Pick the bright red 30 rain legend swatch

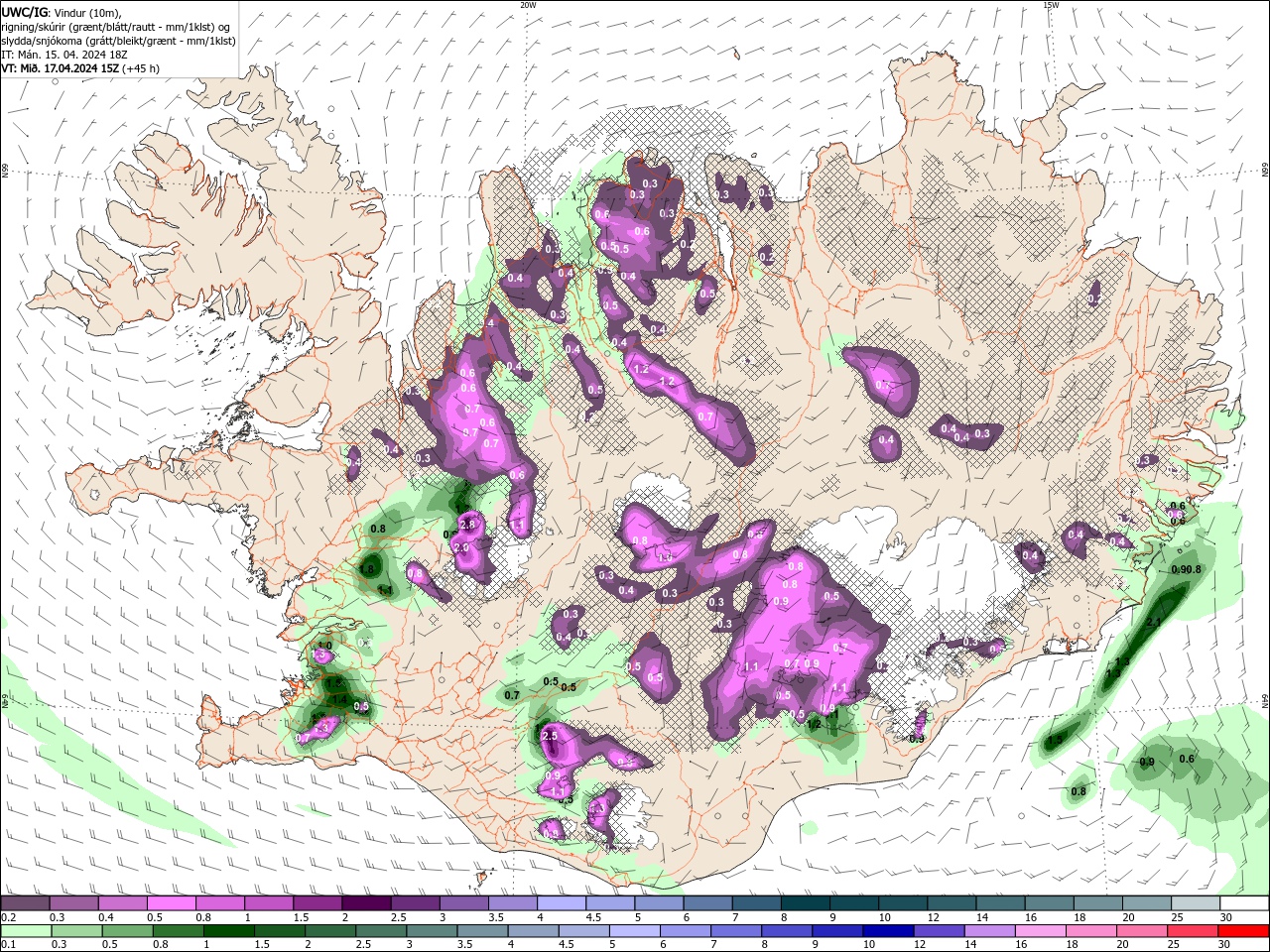[1244, 931]
